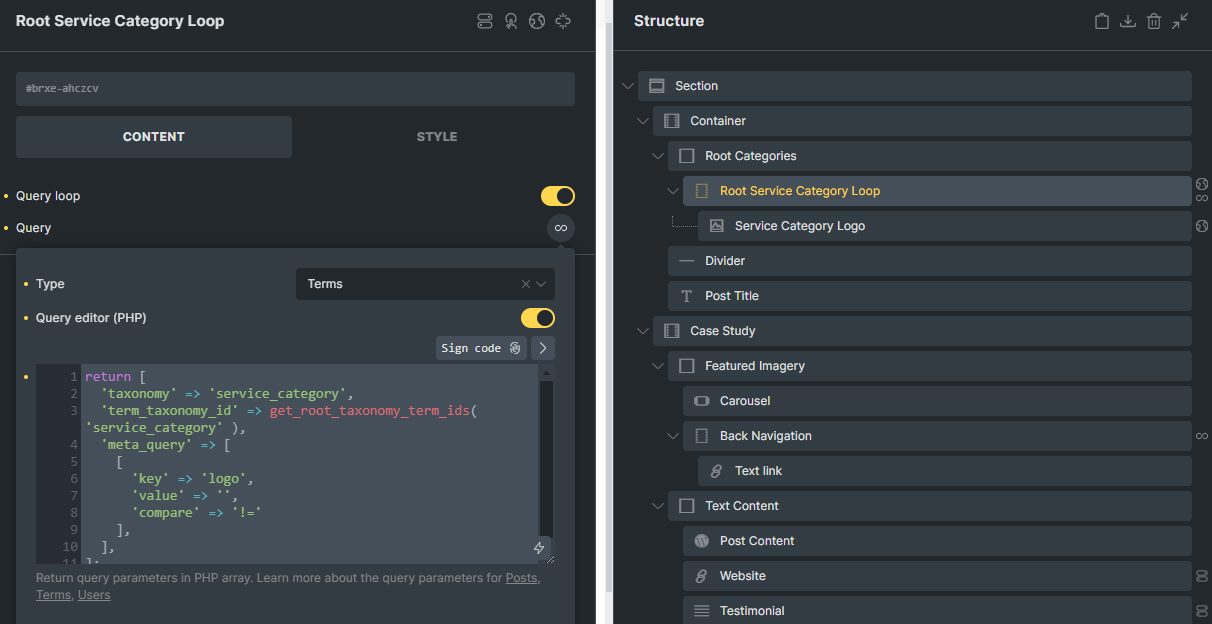Screen dimensions: 1212x624
Task: Click the infinity loop icon beside Root Service Category Loop
Action: pyautogui.click(x=1202, y=198)
